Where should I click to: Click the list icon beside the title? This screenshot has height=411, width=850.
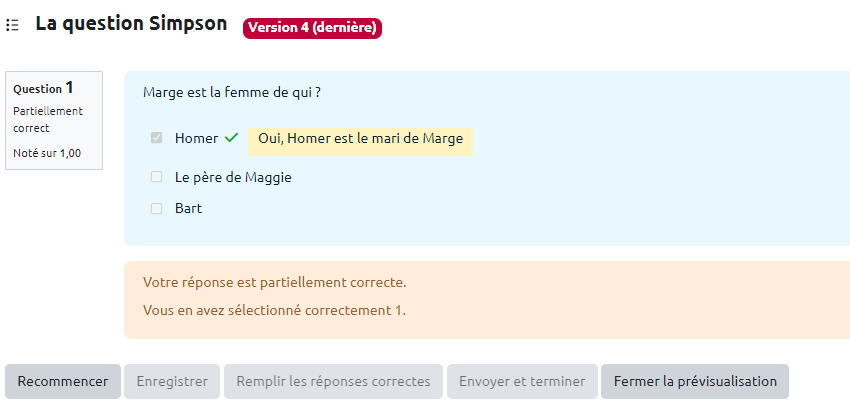[13, 25]
